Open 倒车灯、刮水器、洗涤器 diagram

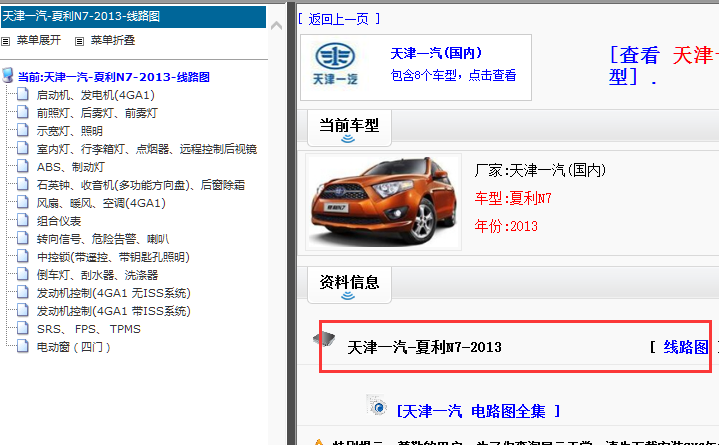pyautogui.click(x=97, y=275)
